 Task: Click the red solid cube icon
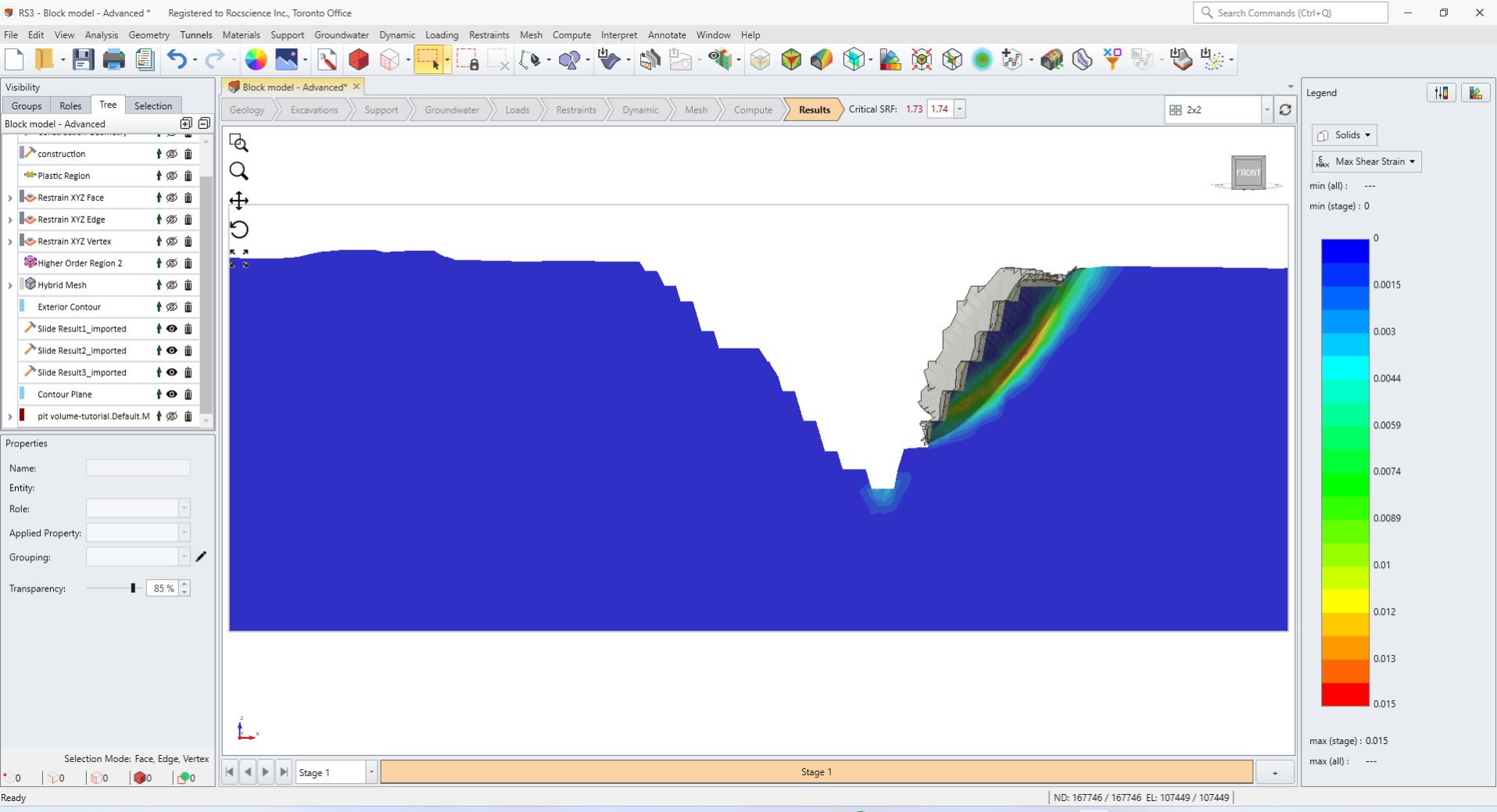359,59
